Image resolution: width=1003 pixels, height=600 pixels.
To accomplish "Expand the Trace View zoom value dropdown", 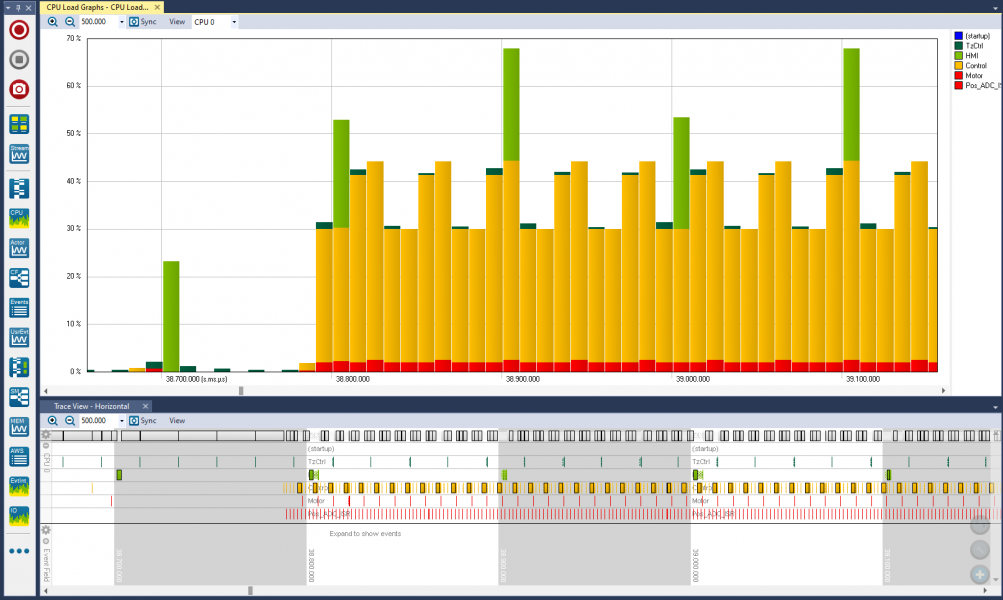I will pos(121,421).
